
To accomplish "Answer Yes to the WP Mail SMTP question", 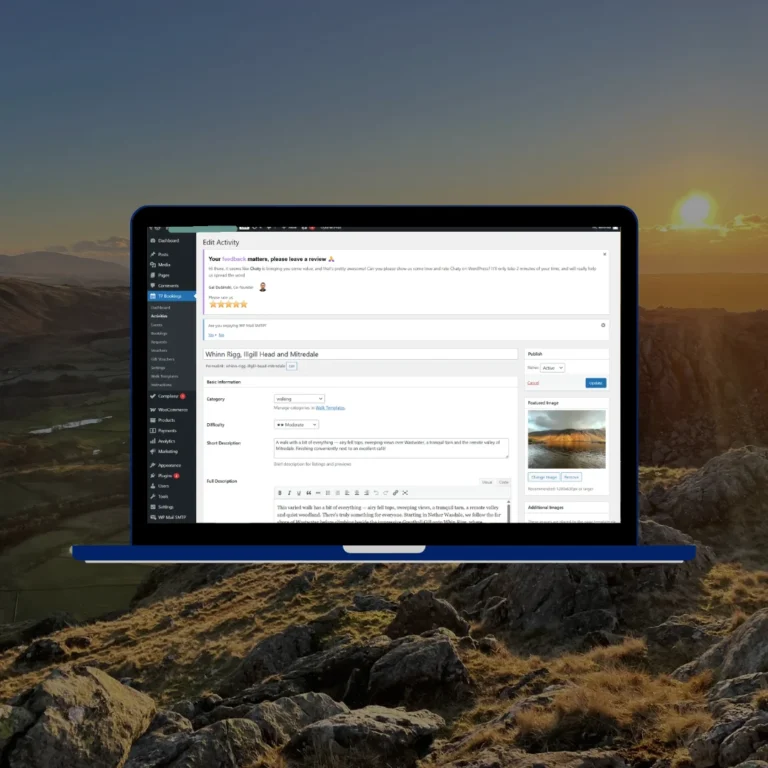I will (x=211, y=335).
